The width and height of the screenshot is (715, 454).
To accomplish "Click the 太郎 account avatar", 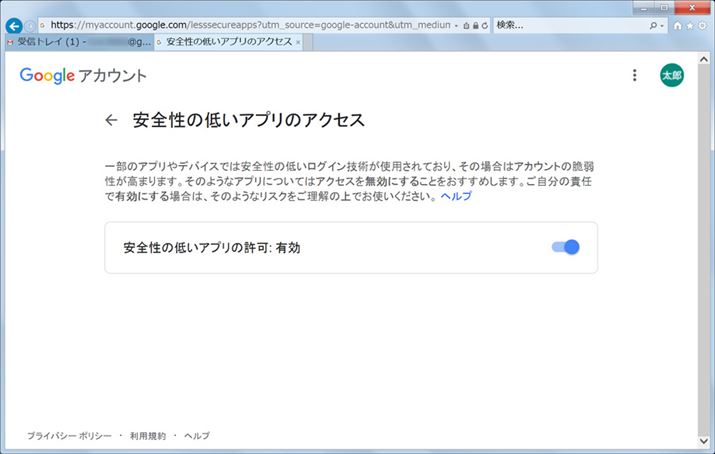I will (672, 75).
